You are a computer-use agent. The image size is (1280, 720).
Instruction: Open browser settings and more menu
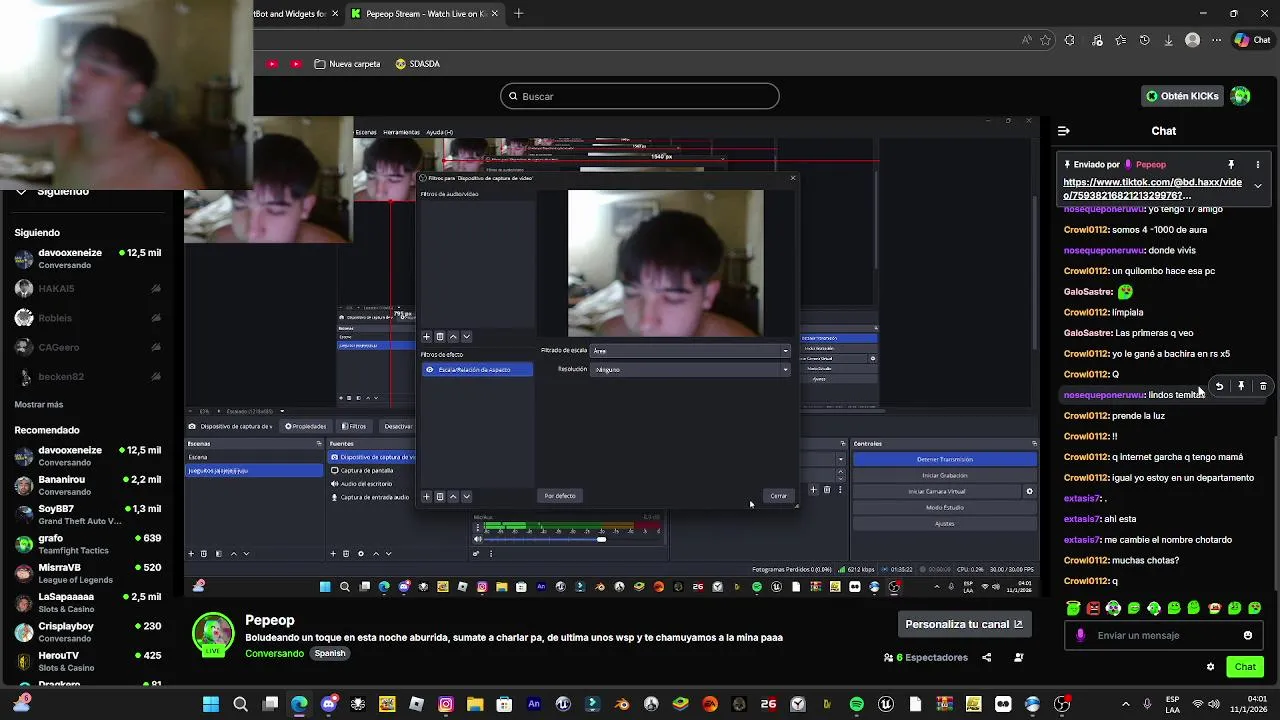pyautogui.click(x=1216, y=40)
